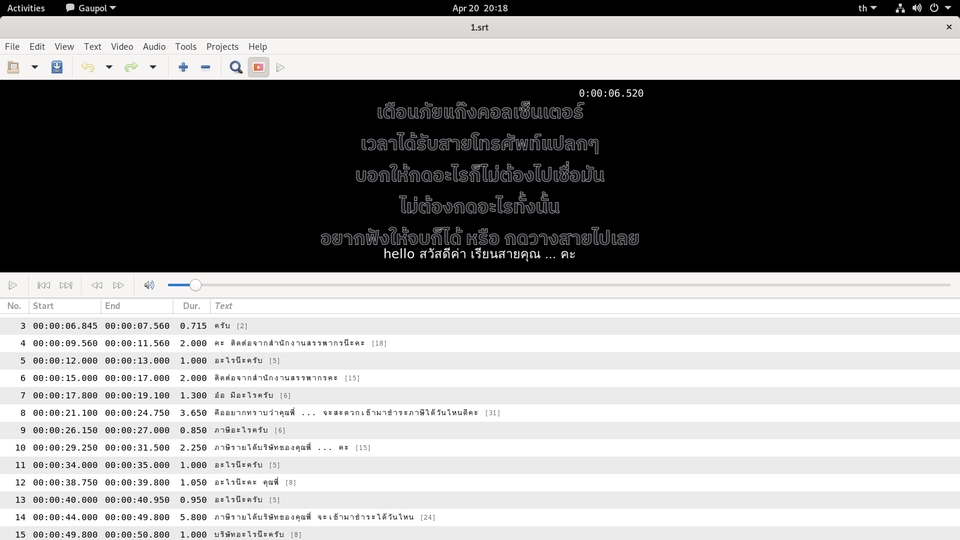Select start time 00:00:34.000 in row 11
The width and height of the screenshot is (960, 540).
tap(65, 465)
